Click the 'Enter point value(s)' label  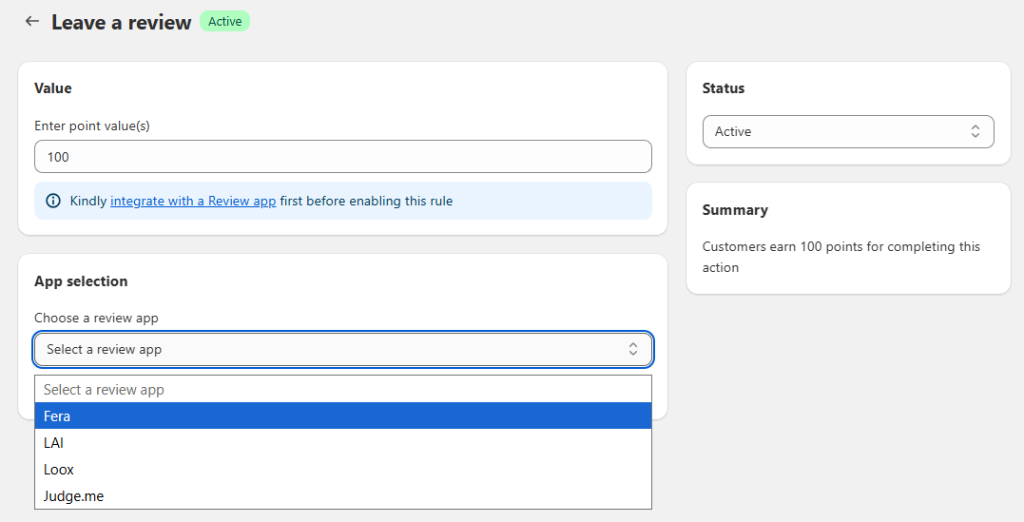click(92, 126)
